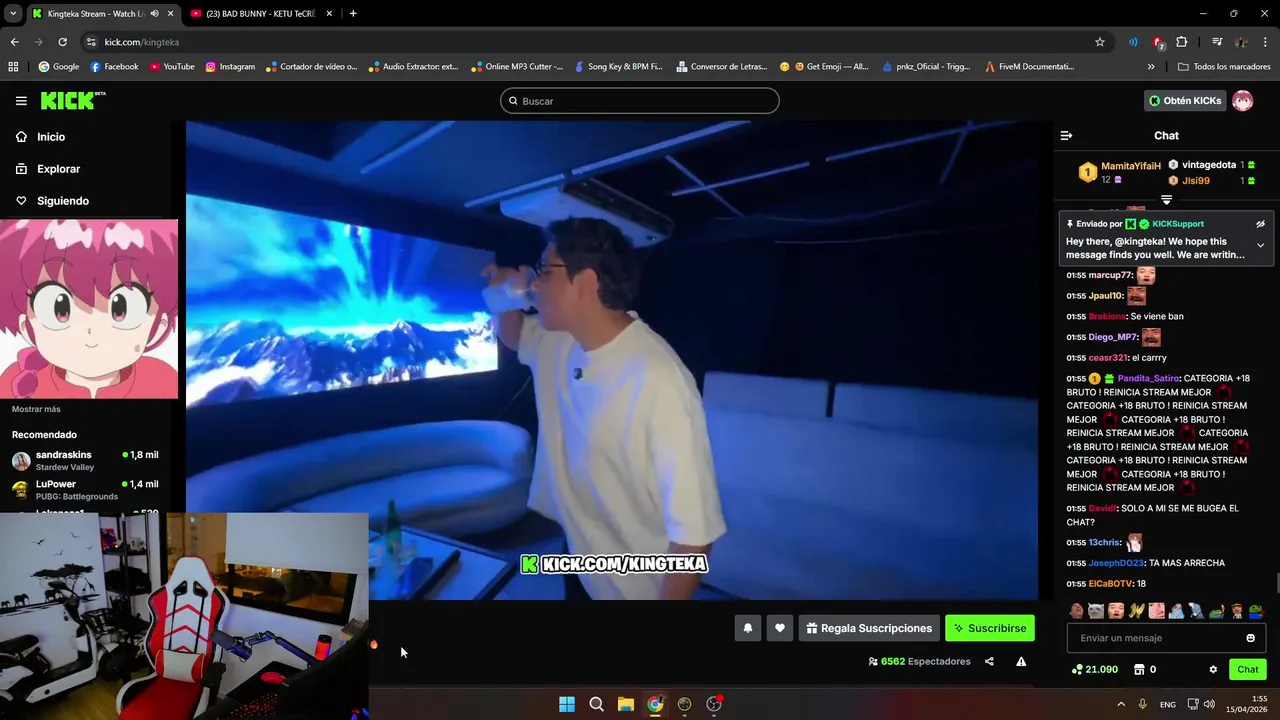Open media control music-note icon

[1217, 42]
